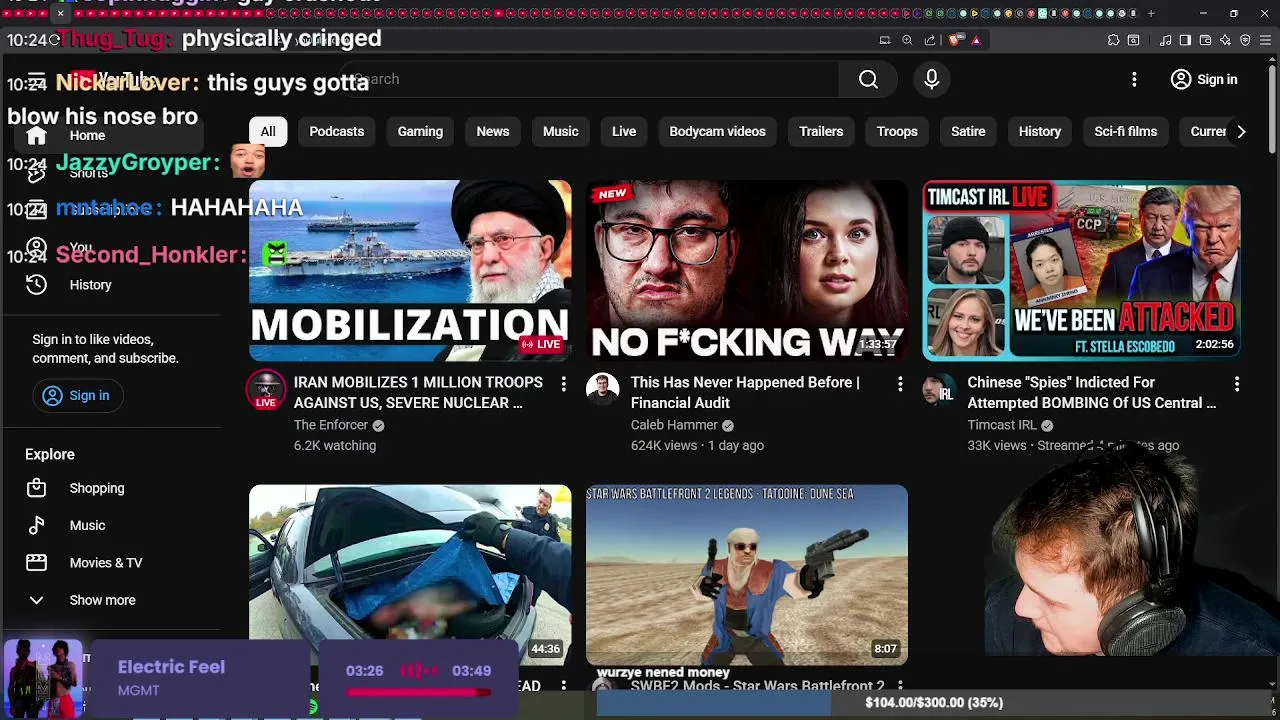The image size is (1280, 720).
Task: Open a new browser tab with plus button
Action: pos(1151,13)
